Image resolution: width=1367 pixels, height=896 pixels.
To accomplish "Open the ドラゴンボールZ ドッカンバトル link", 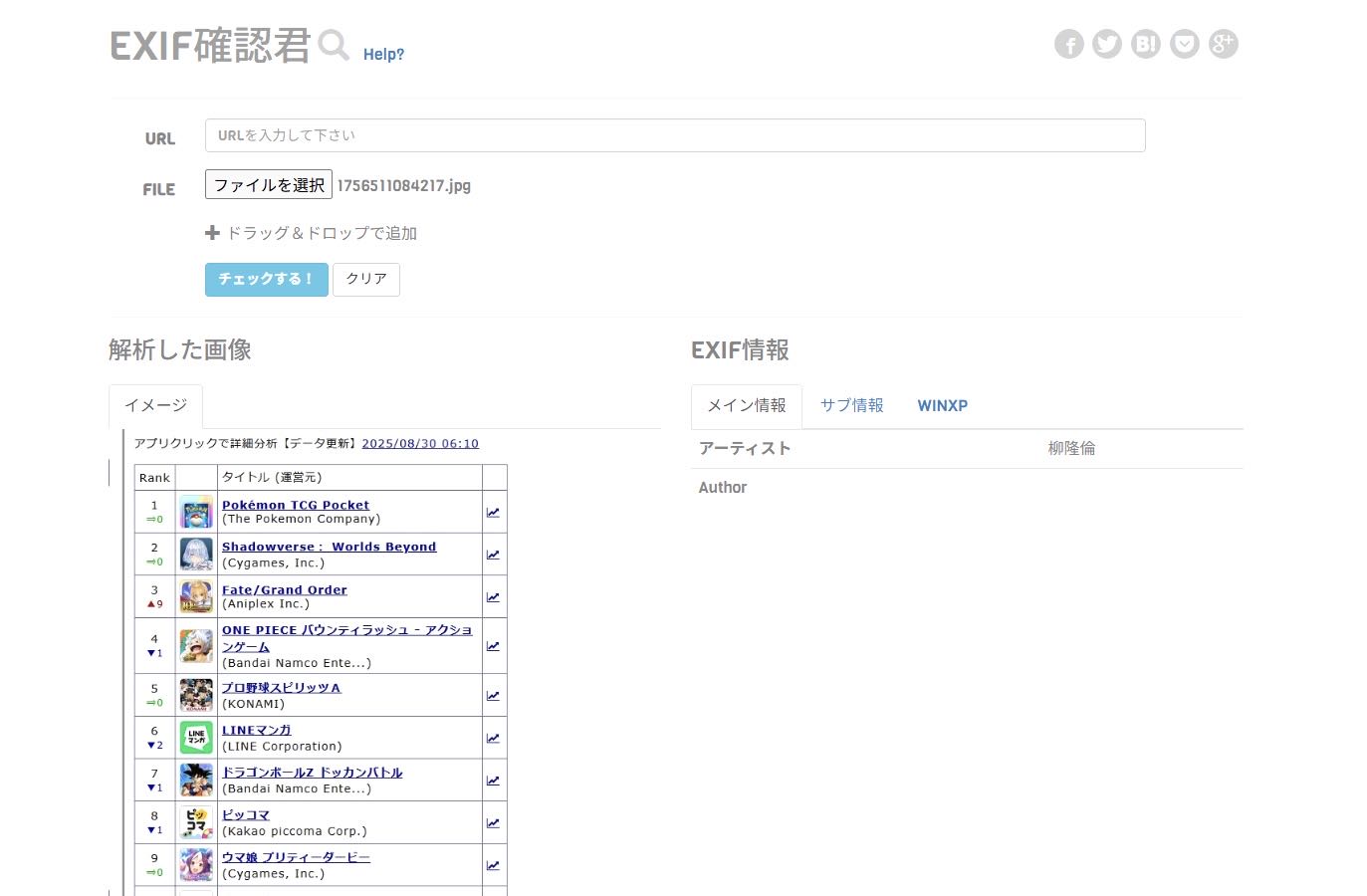I will click(312, 773).
